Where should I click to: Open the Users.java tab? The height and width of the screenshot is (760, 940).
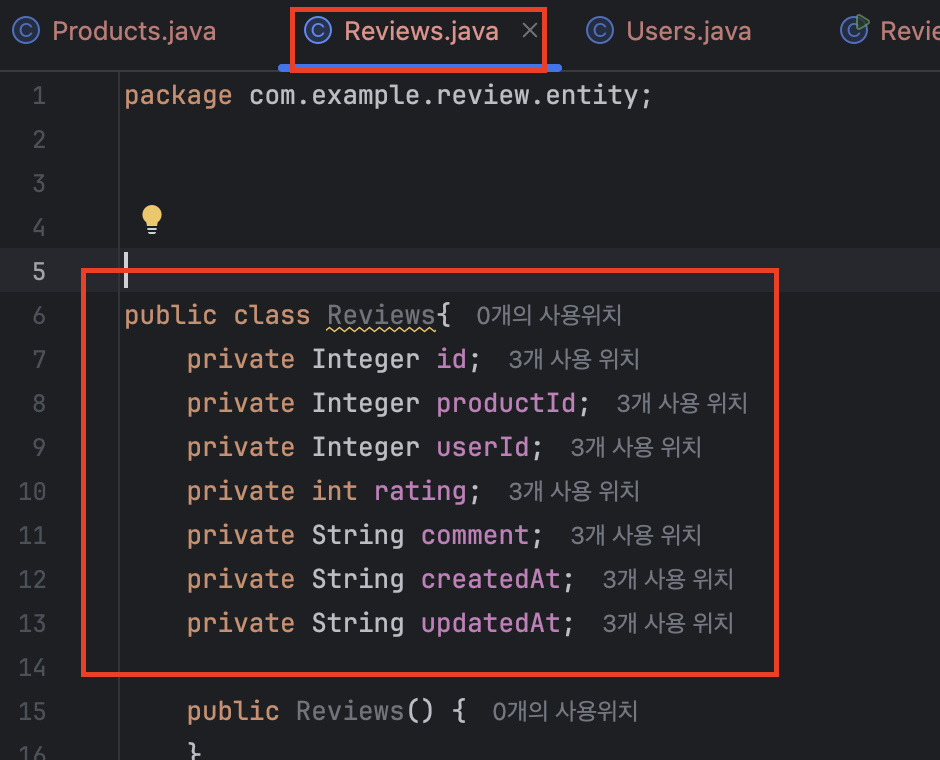(x=668, y=31)
